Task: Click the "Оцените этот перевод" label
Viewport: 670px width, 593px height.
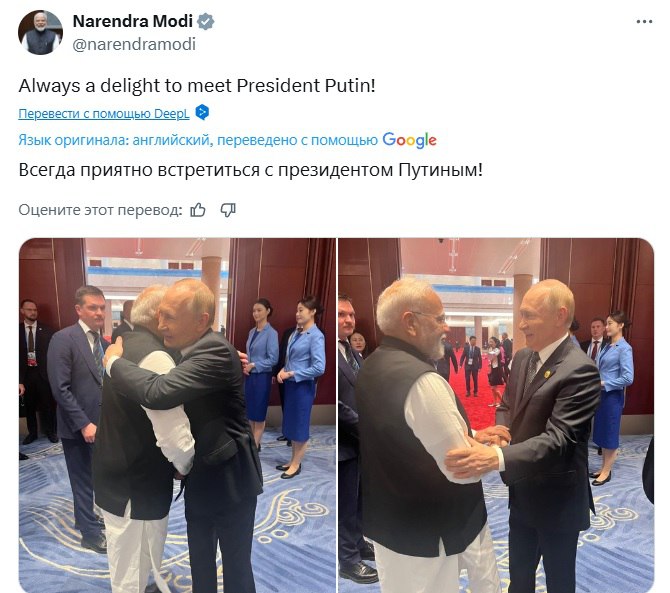Action: (100, 209)
